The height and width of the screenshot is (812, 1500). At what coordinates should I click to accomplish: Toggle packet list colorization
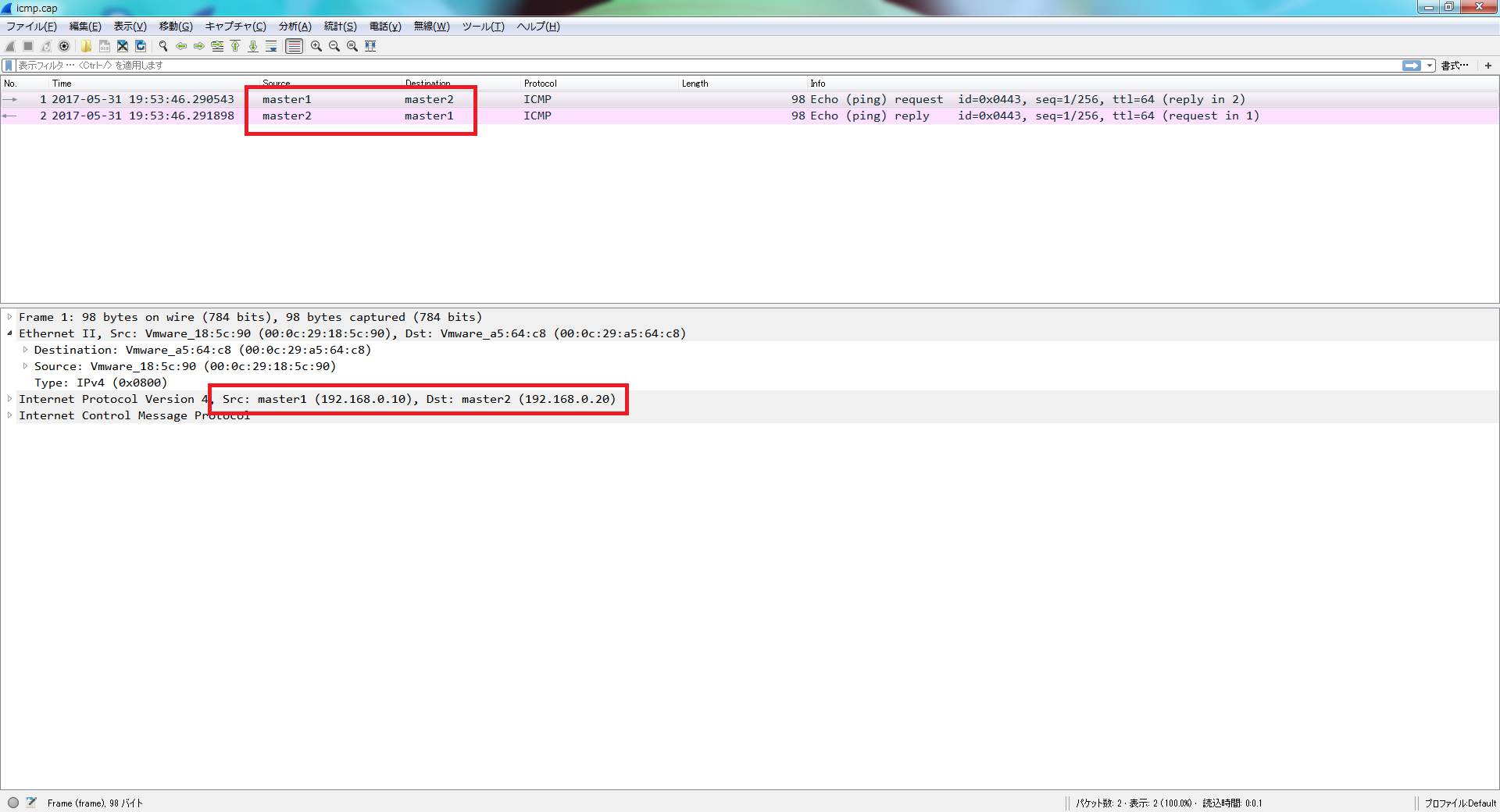click(294, 46)
